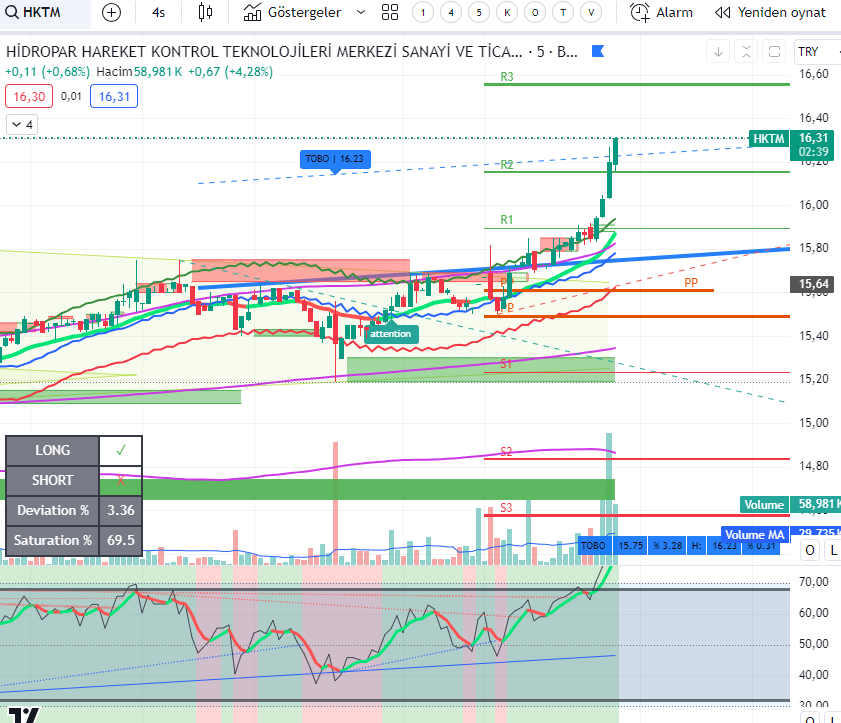Create a new alert via the Alarm icon
The image size is (841, 723).
[x=638, y=12]
